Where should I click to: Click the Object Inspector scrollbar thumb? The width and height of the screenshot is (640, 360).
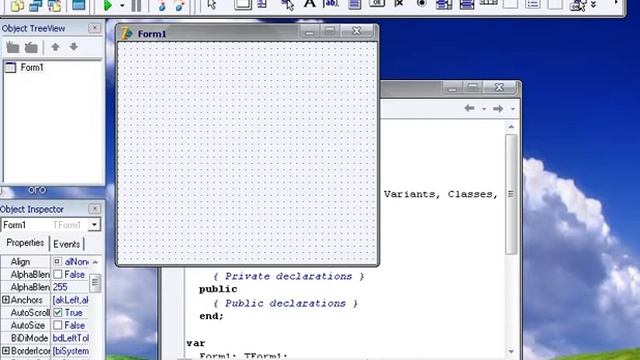pos(95,283)
